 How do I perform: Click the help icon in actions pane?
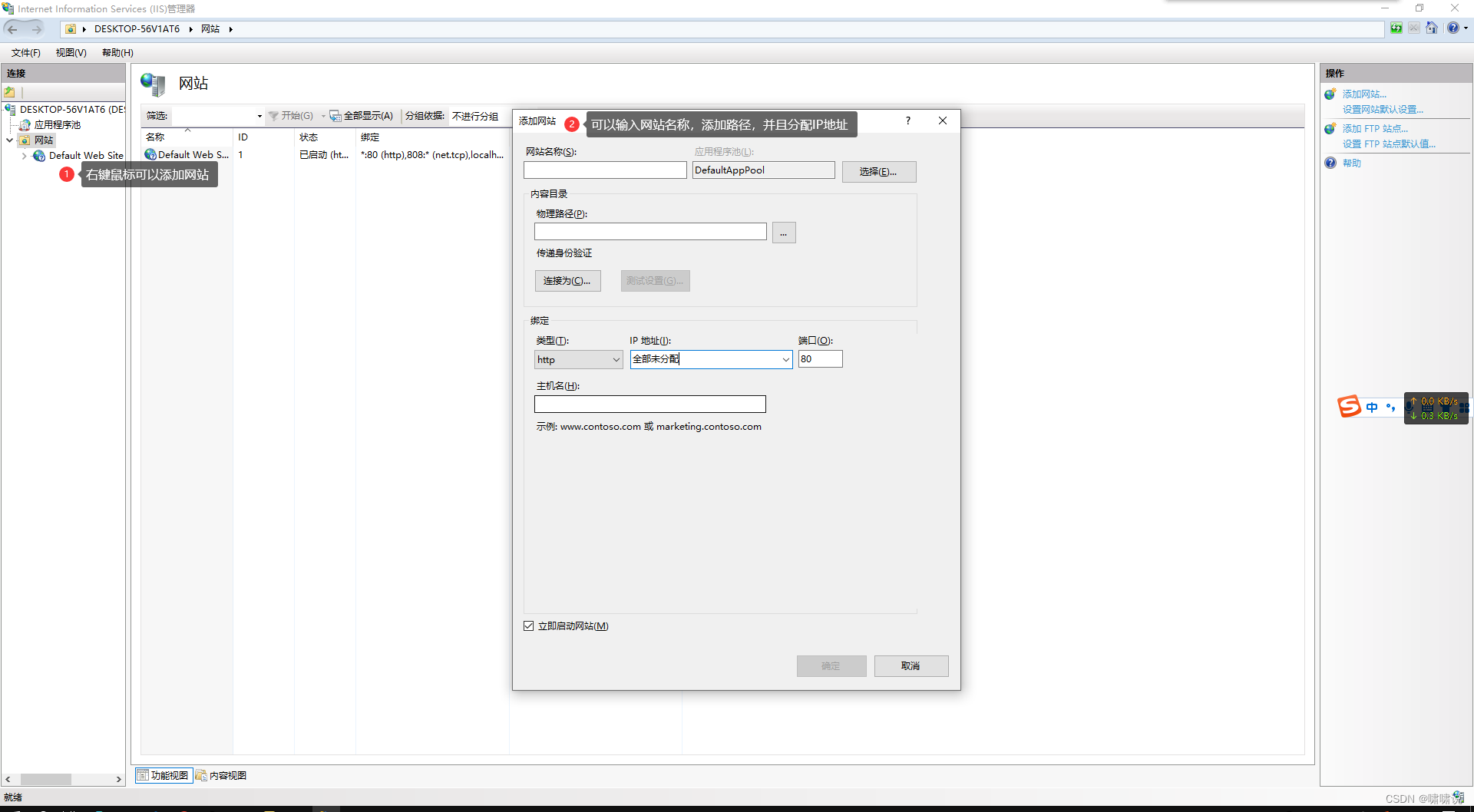click(1330, 163)
